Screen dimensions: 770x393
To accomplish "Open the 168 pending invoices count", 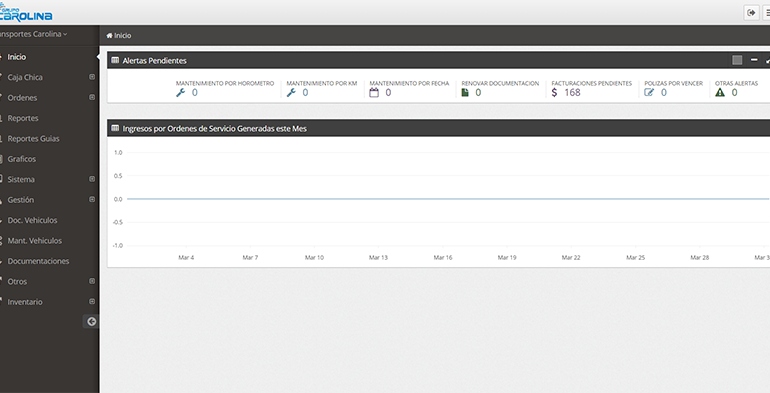I will coord(572,92).
